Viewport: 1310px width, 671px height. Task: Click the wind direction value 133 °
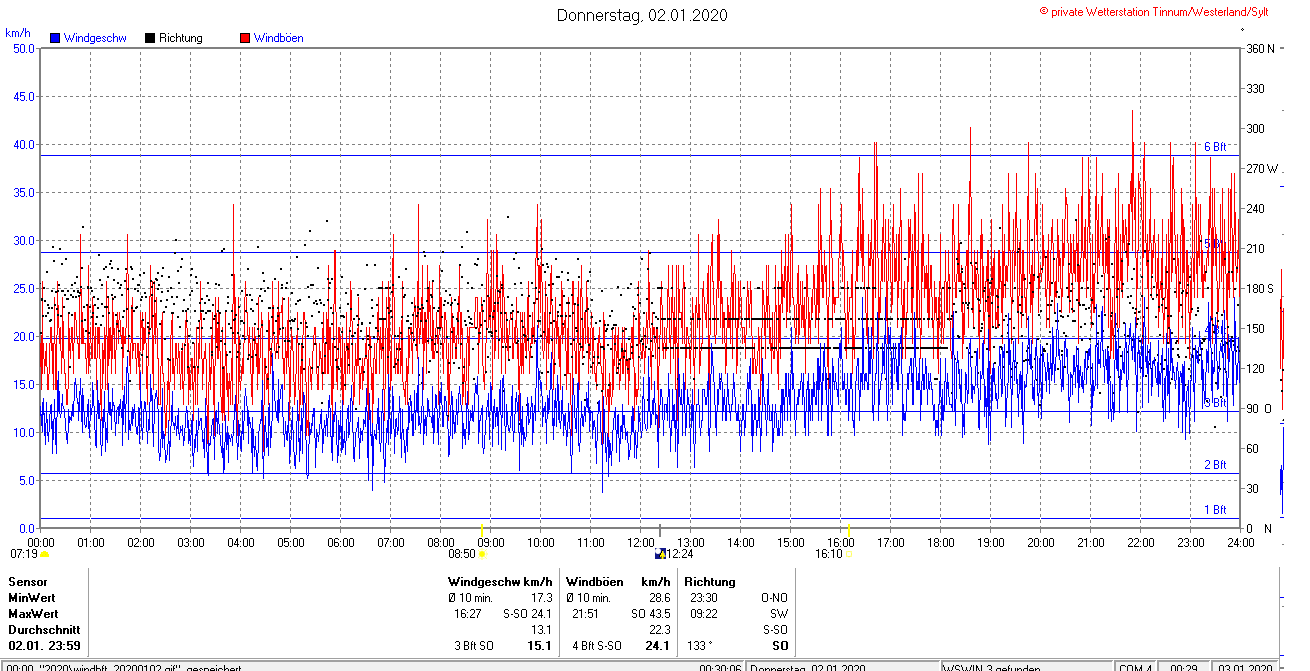coord(699,646)
